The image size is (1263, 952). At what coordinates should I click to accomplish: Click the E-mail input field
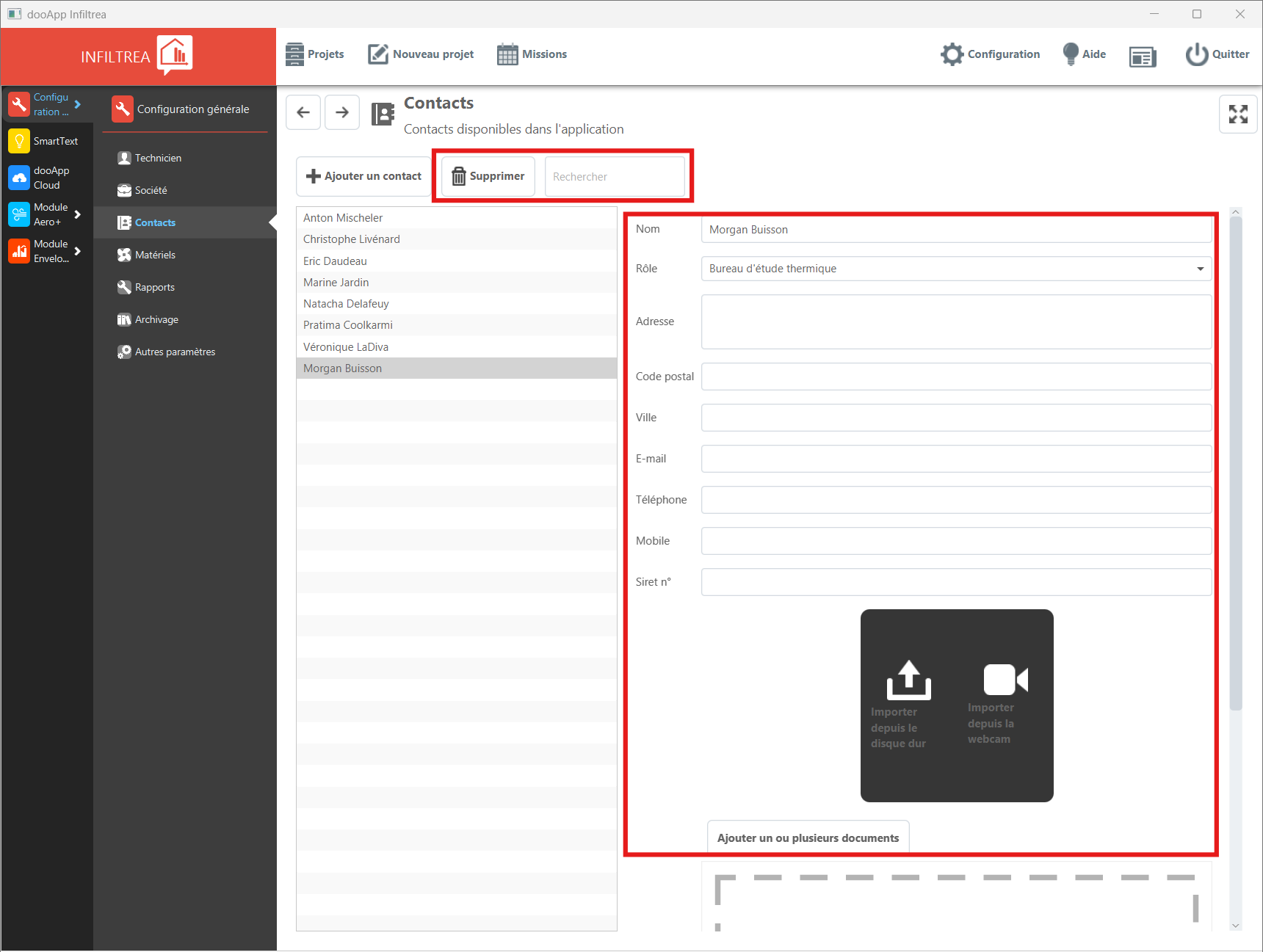click(956, 459)
